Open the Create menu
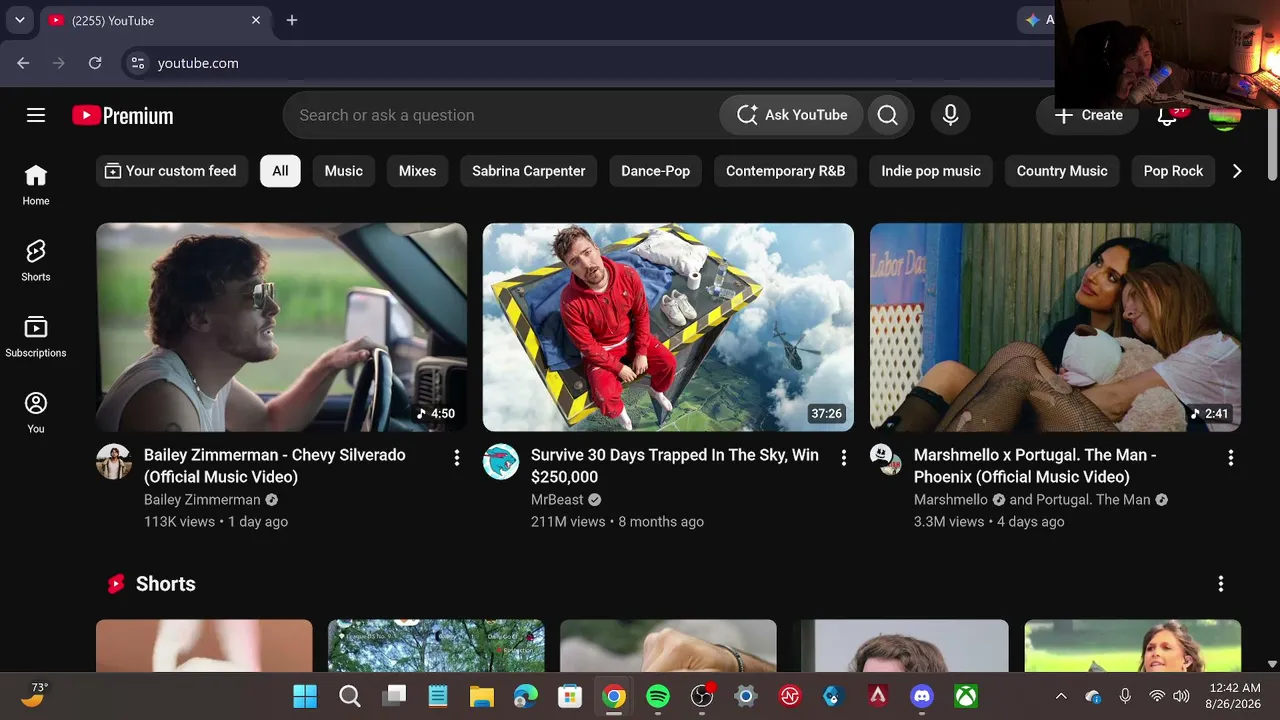 click(1088, 115)
